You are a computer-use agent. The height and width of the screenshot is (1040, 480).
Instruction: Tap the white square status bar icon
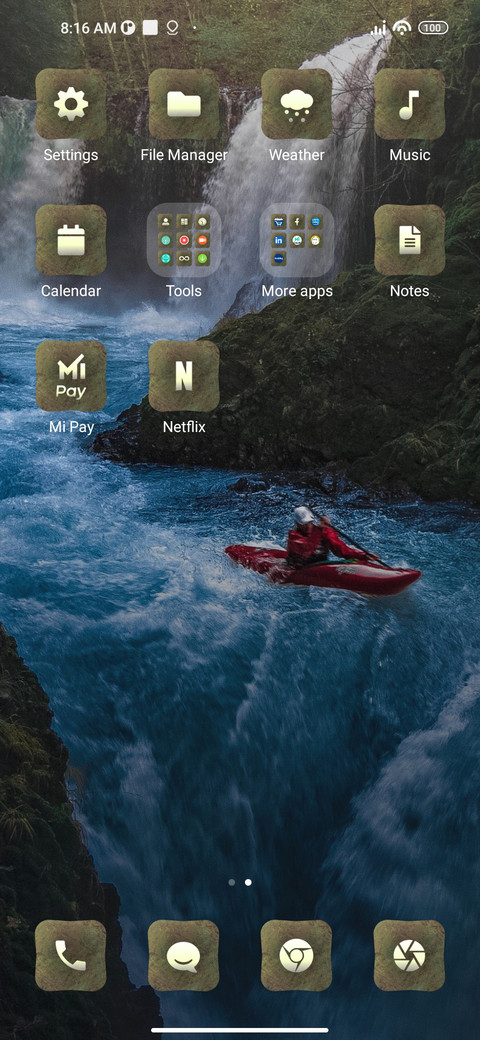(150, 28)
